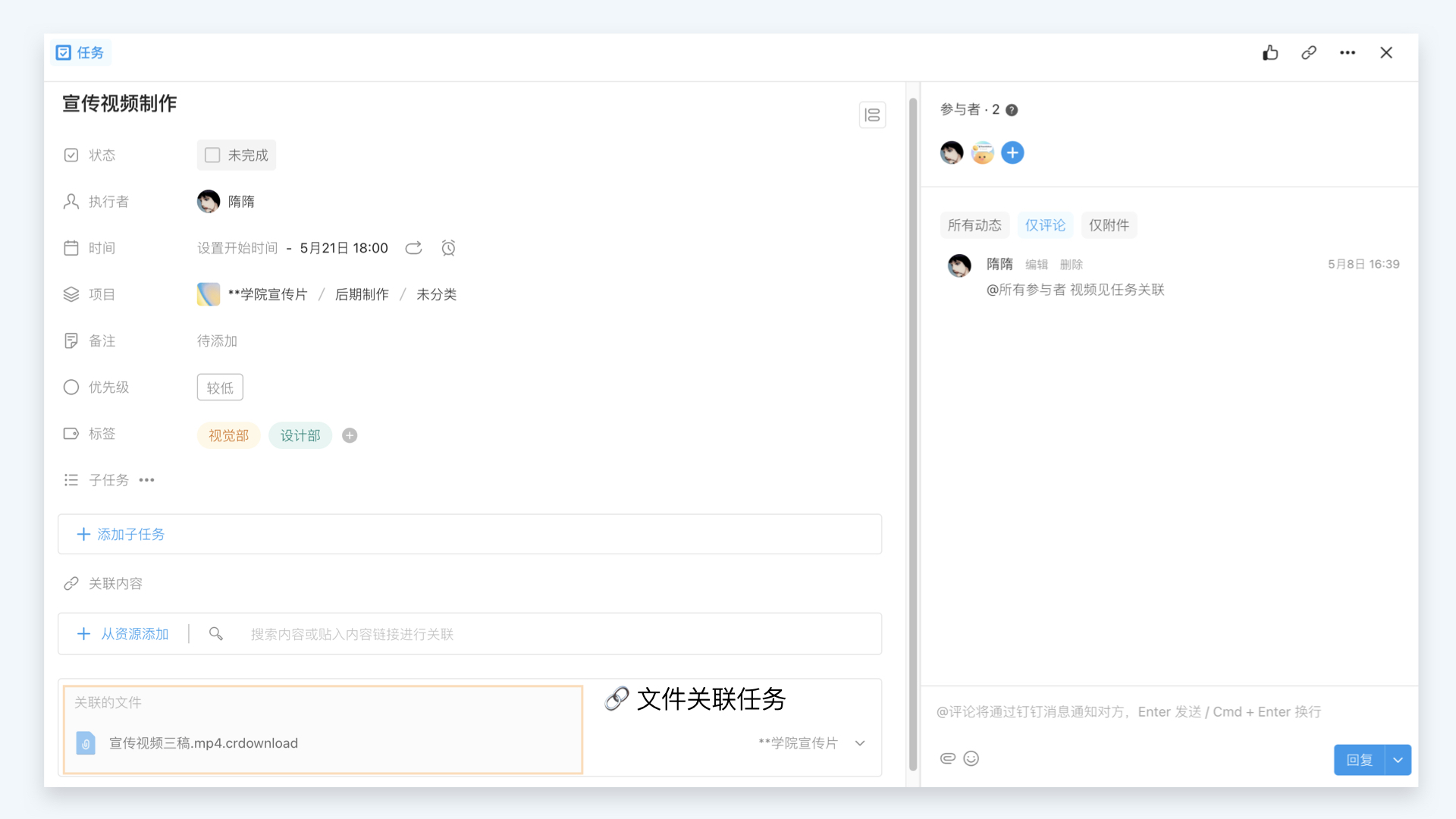Attach file using paperclip icon in comment box
This screenshot has height=819, width=1456.
[948, 758]
